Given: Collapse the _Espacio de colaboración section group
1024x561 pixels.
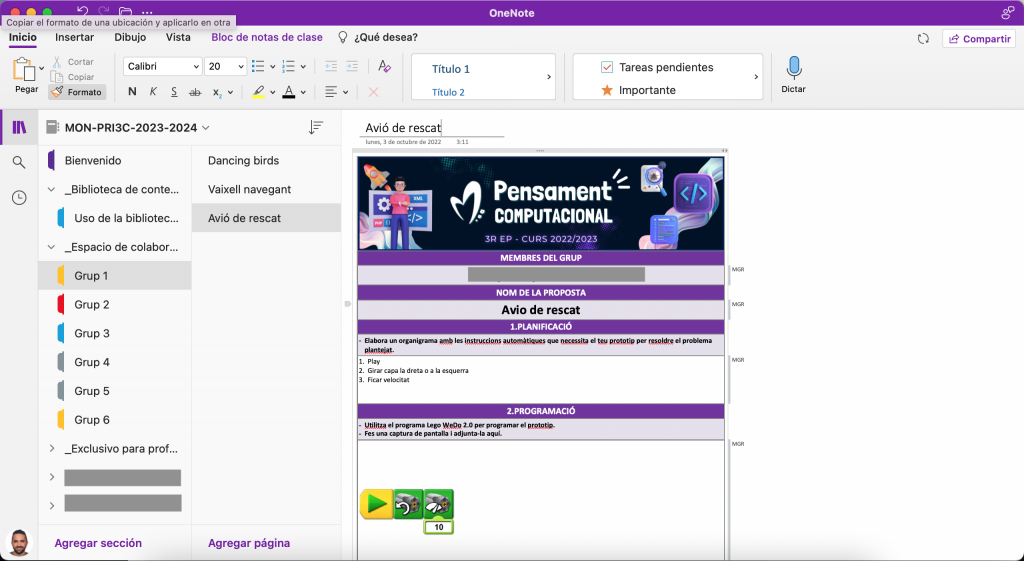Looking at the screenshot, I should (x=51, y=247).
